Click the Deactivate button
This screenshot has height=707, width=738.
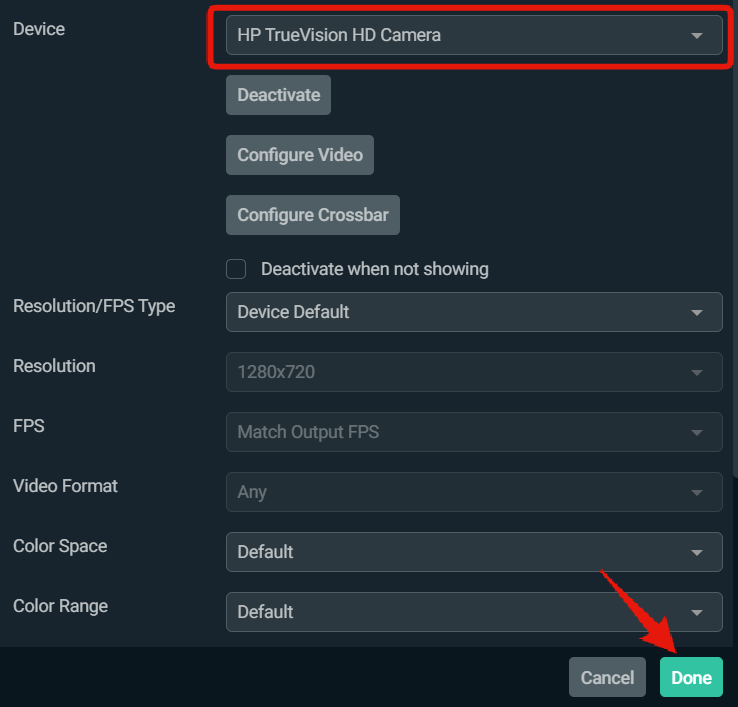tap(278, 95)
